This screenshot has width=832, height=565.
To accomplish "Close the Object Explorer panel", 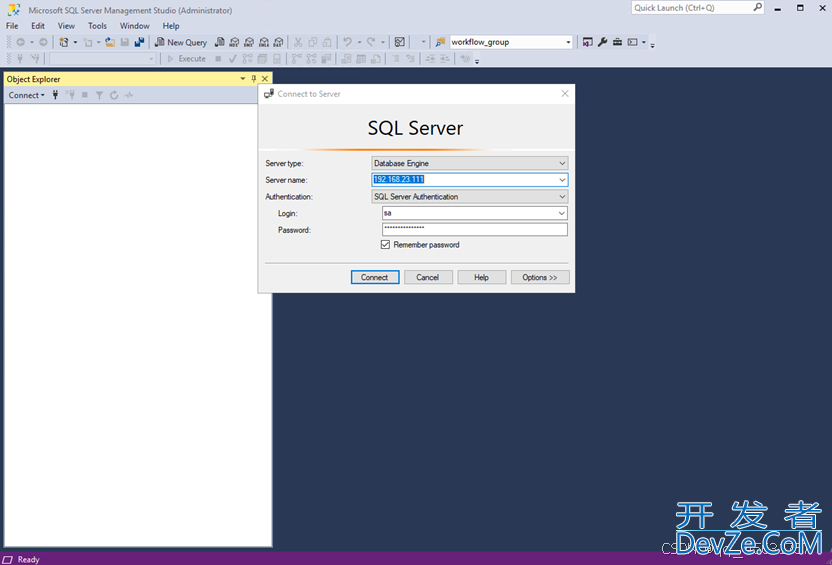I will coord(265,79).
